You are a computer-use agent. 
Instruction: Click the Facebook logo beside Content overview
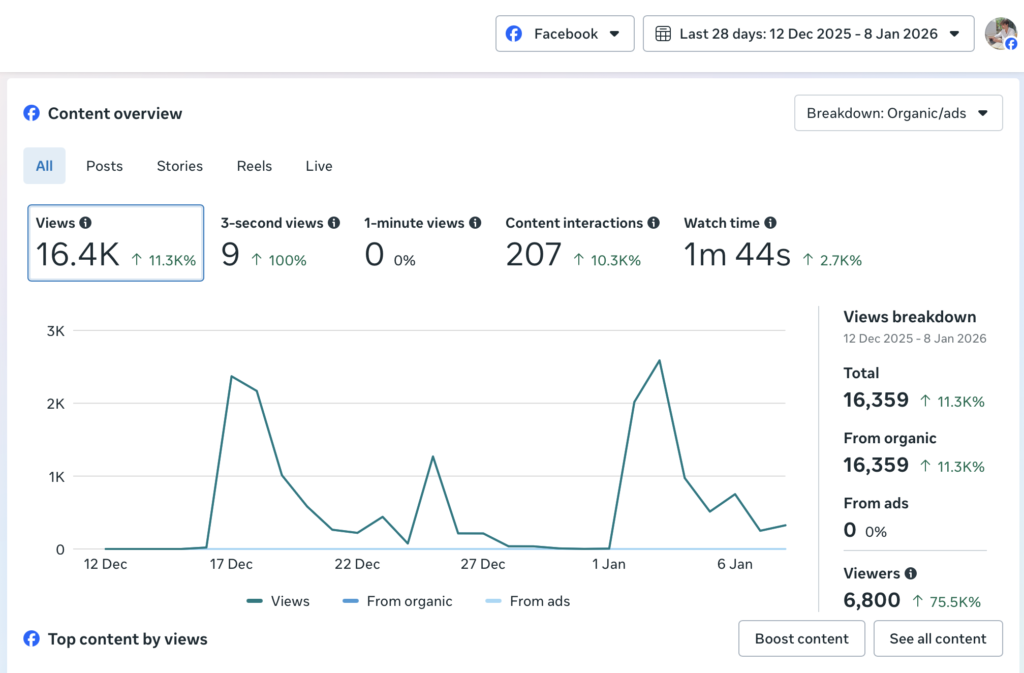click(x=31, y=114)
